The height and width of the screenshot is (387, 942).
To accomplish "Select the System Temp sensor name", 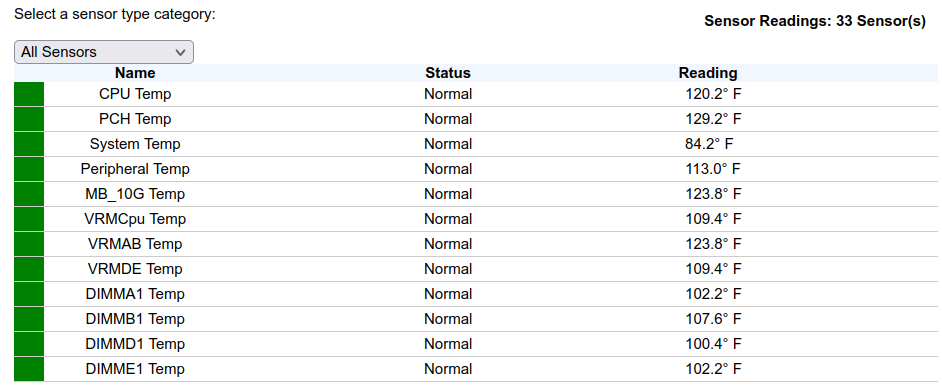I will 135,144.
